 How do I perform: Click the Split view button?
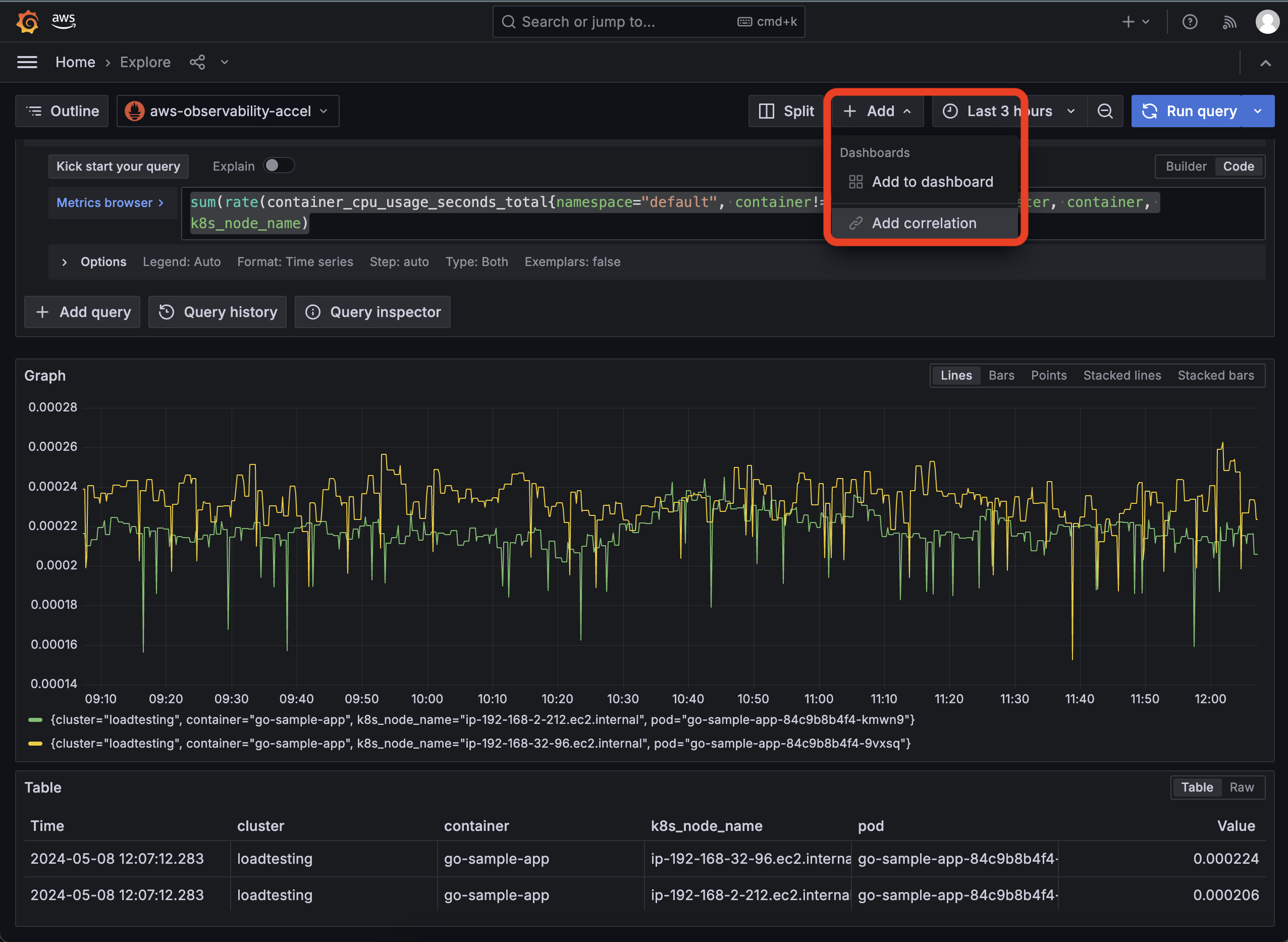pos(787,111)
